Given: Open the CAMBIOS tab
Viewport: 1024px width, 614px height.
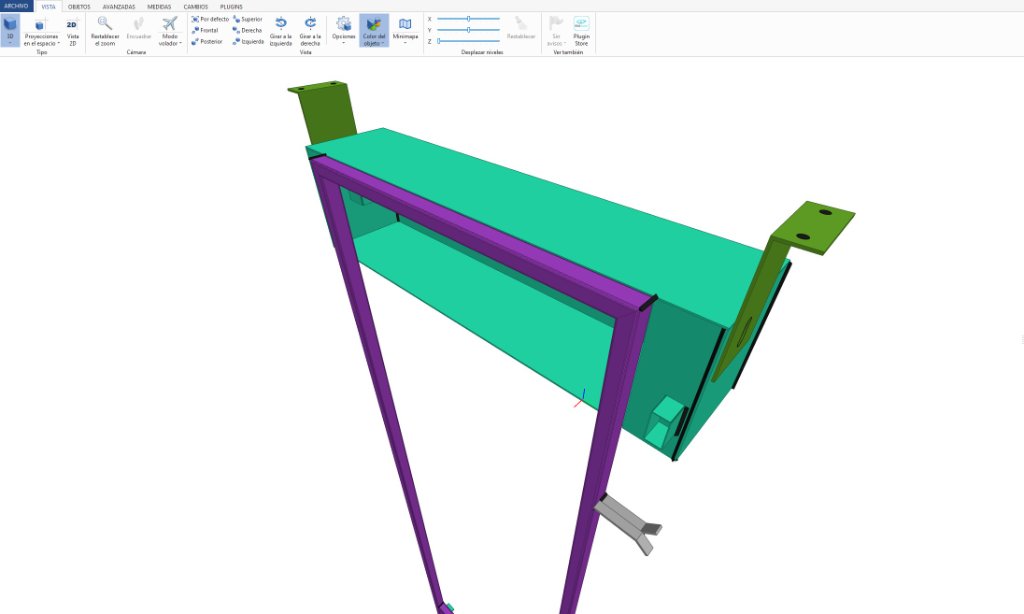Looking at the screenshot, I should [x=196, y=7].
